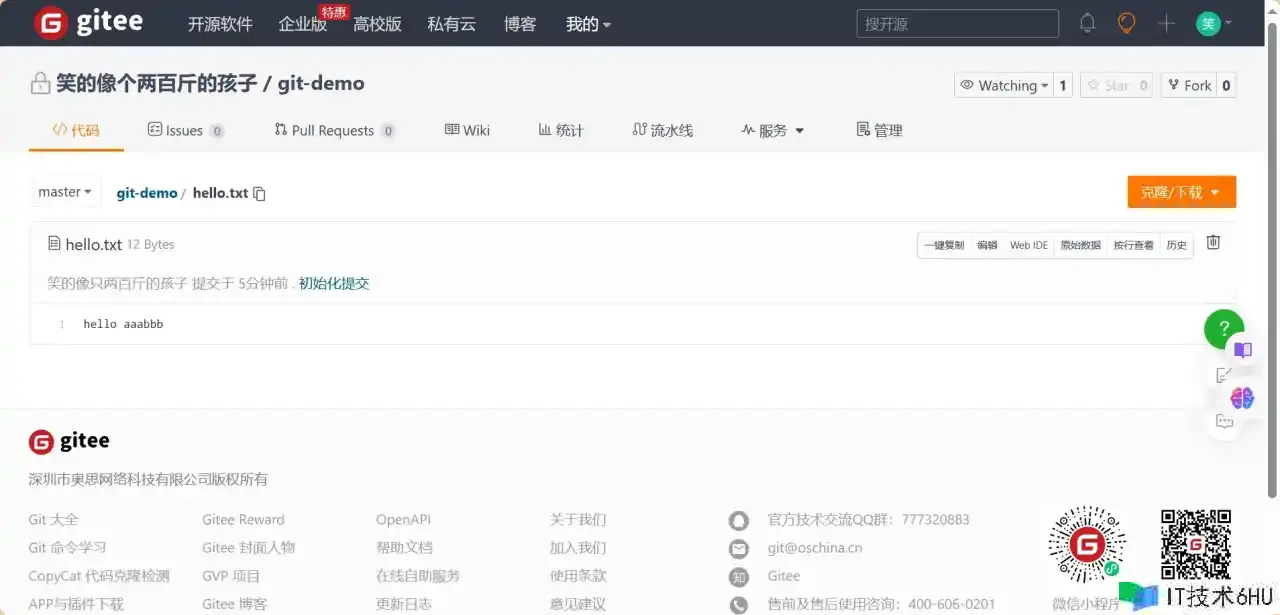Delete hello.txt with the trash icon

tap(1213, 242)
